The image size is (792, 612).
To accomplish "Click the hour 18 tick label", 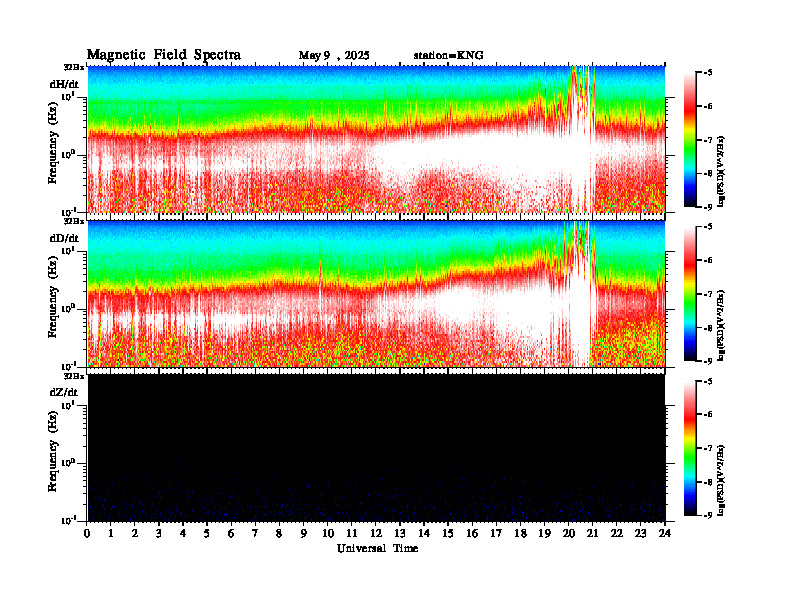I will 520,533.
